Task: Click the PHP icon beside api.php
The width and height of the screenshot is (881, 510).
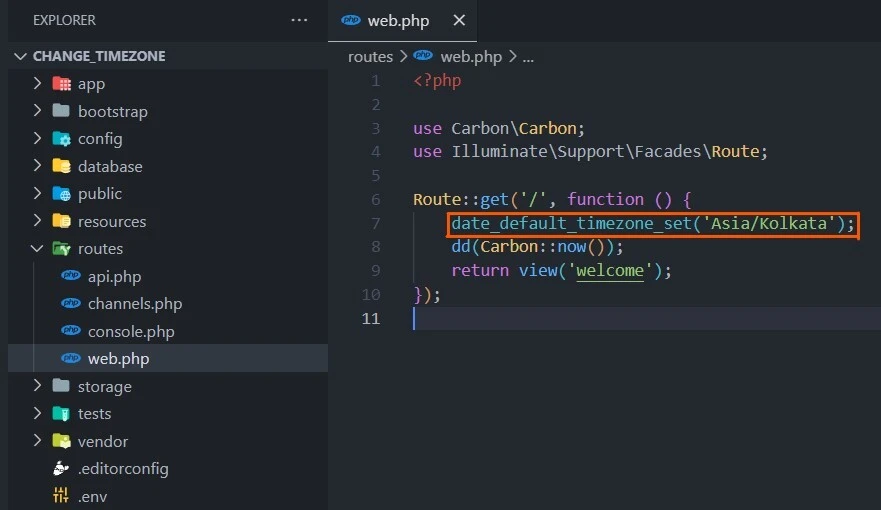Action: 71,275
